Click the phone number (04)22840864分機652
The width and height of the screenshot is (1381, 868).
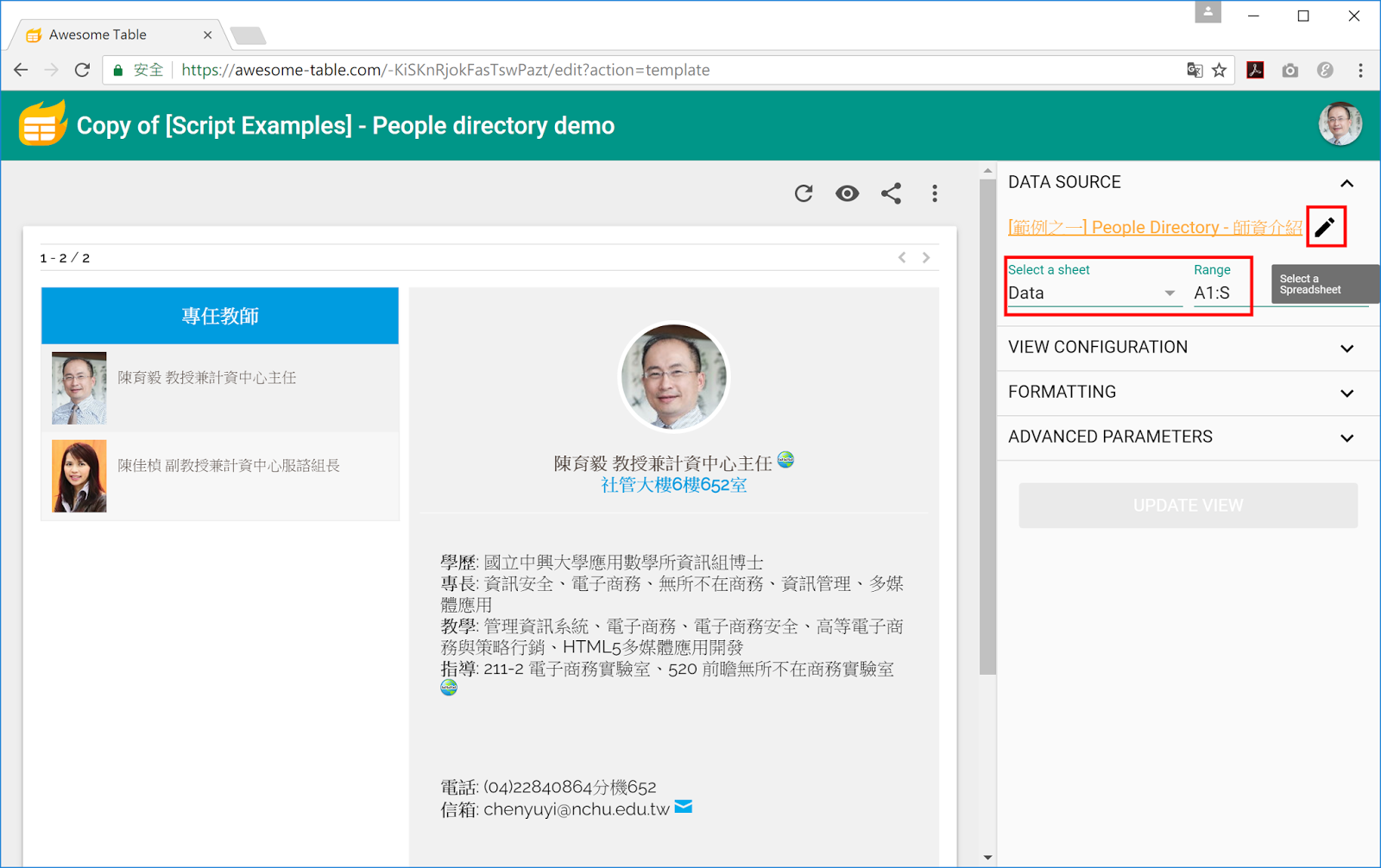[x=570, y=787]
